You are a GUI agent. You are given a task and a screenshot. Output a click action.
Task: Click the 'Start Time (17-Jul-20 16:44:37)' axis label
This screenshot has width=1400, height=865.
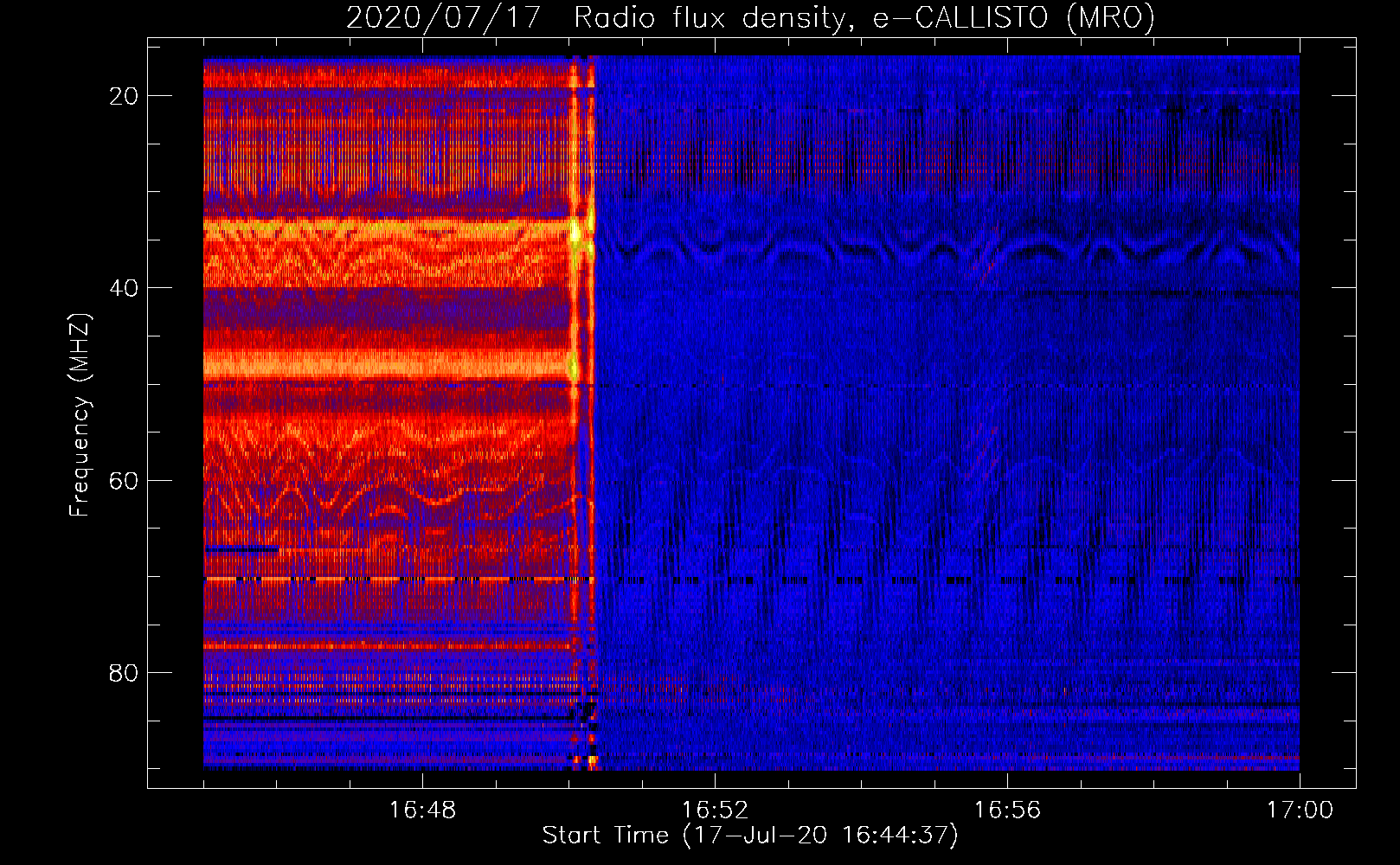pyautogui.click(x=750, y=836)
